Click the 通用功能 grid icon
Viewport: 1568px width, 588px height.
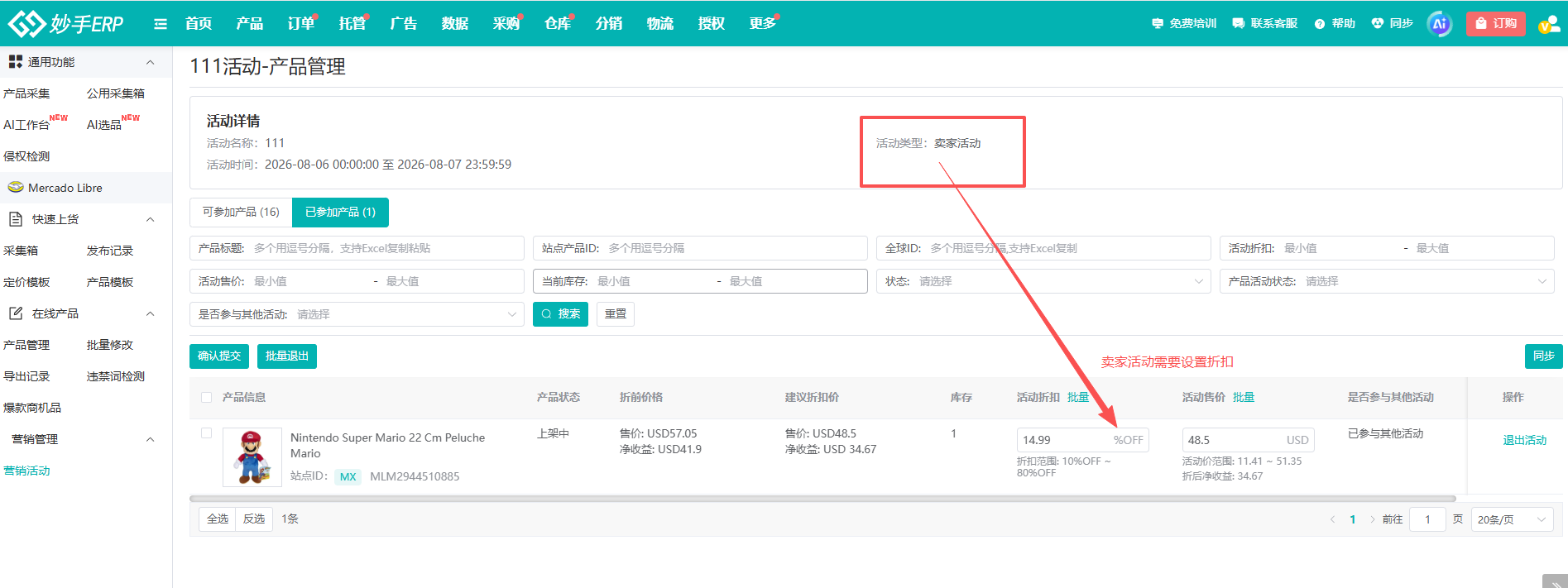pyautogui.click(x=15, y=62)
